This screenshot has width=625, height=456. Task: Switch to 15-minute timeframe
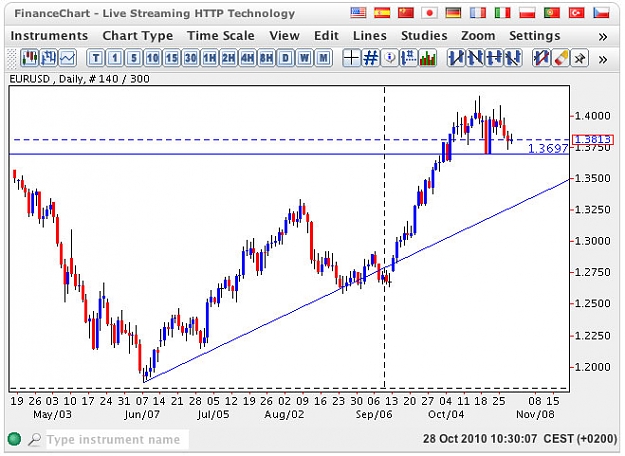tap(171, 58)
